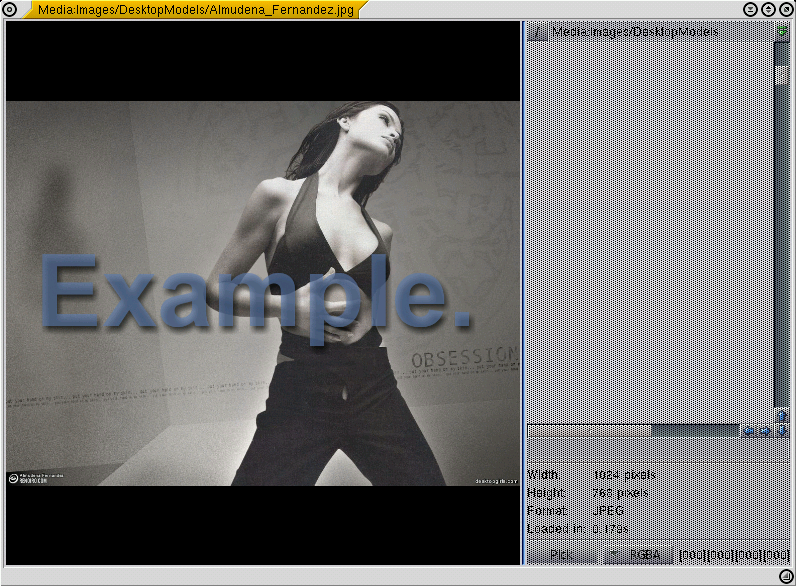The image size is (796, 586).
Task: Click the horizontal scroll right arrow
Action: (764, 431)
